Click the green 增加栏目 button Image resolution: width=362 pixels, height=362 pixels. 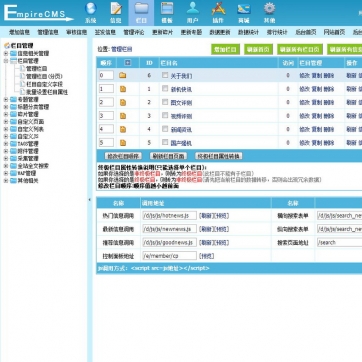coord(226,49)
